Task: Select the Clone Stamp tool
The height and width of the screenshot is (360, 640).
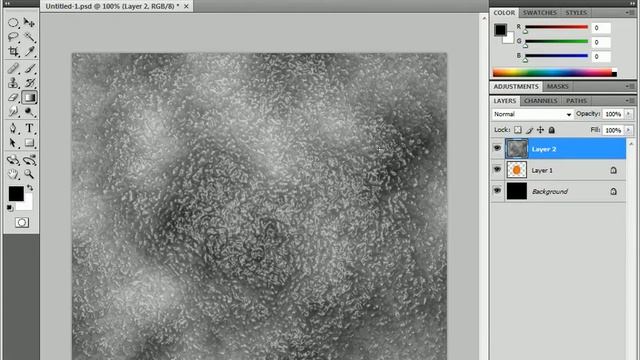Action: [x=13, y=83]
